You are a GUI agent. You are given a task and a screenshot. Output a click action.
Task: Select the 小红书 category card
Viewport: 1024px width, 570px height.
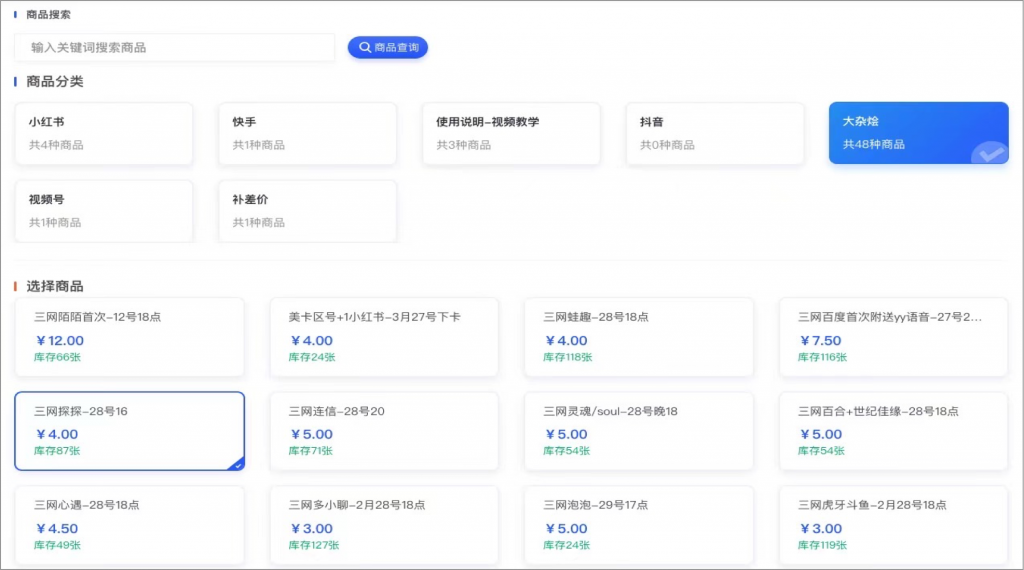coord(104,133)
